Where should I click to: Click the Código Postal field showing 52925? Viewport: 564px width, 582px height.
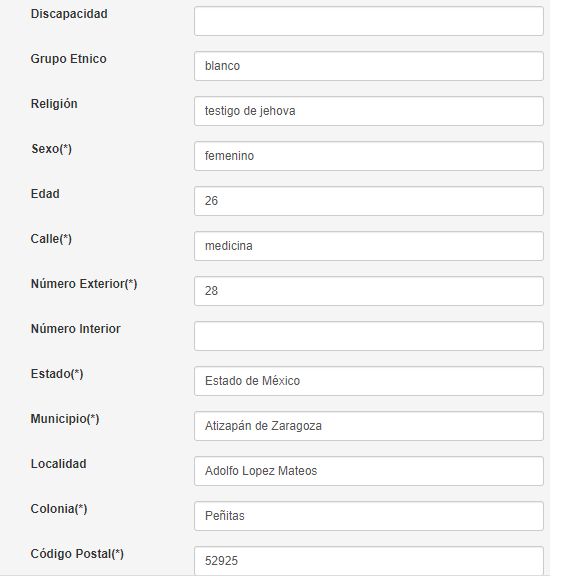coord(369,560)
